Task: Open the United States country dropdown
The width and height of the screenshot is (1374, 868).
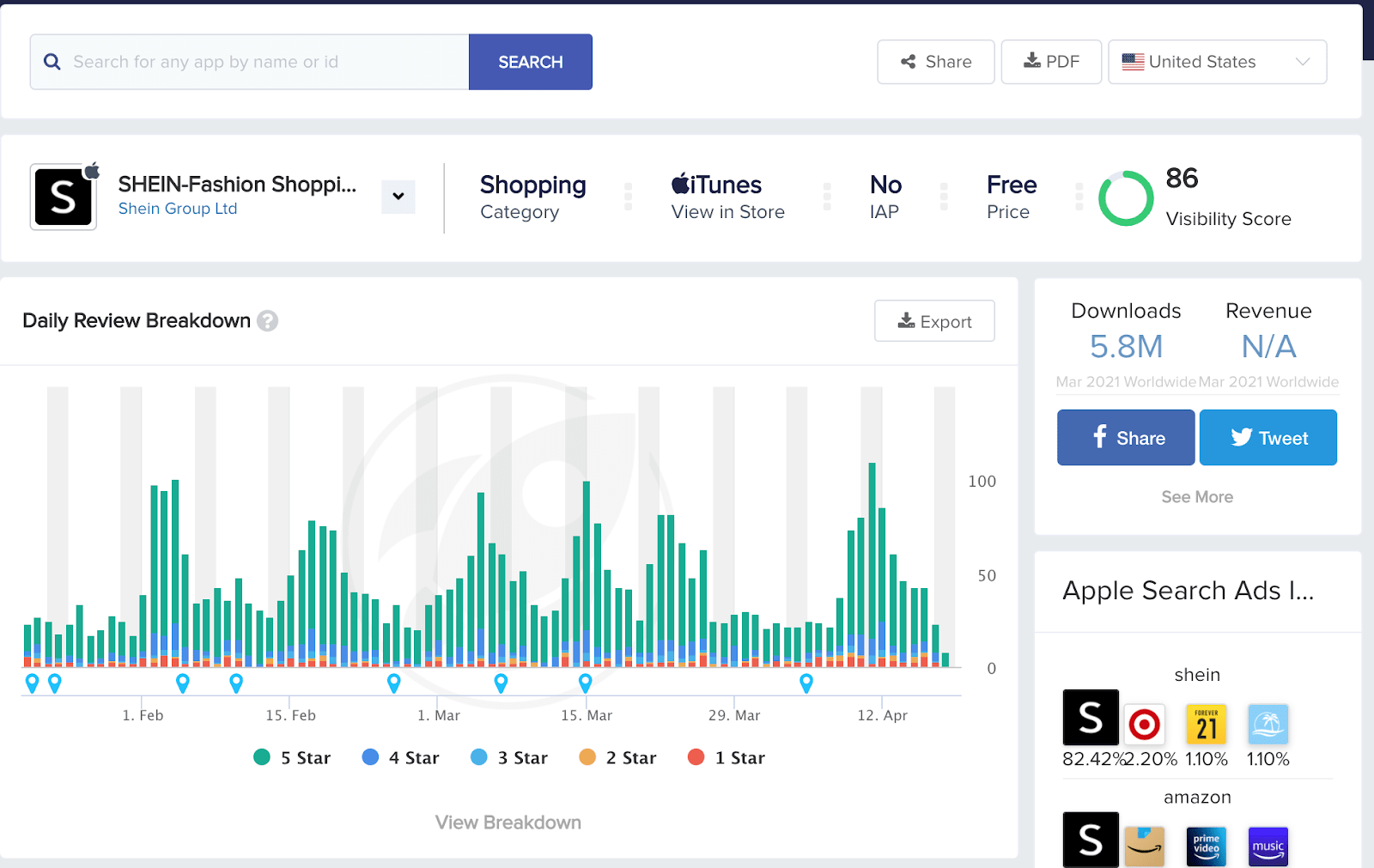Action: click(1217, 62)
